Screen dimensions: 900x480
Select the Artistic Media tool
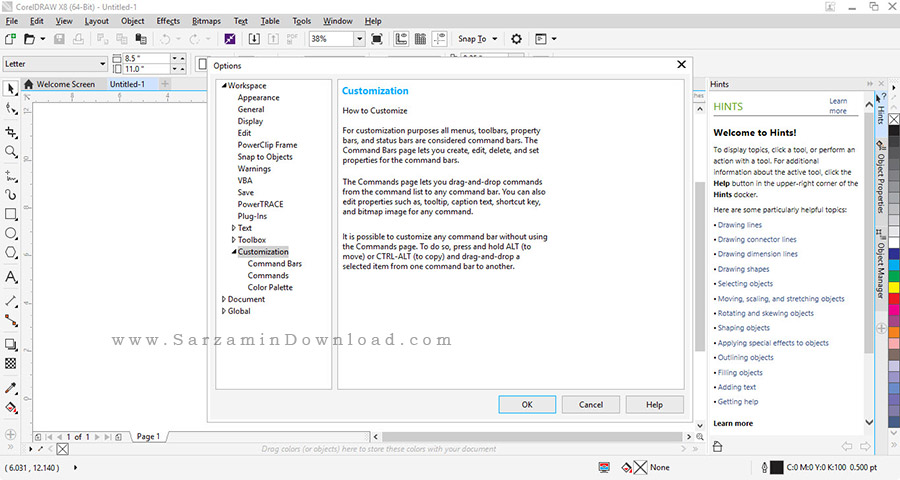(x=10, y=195)
